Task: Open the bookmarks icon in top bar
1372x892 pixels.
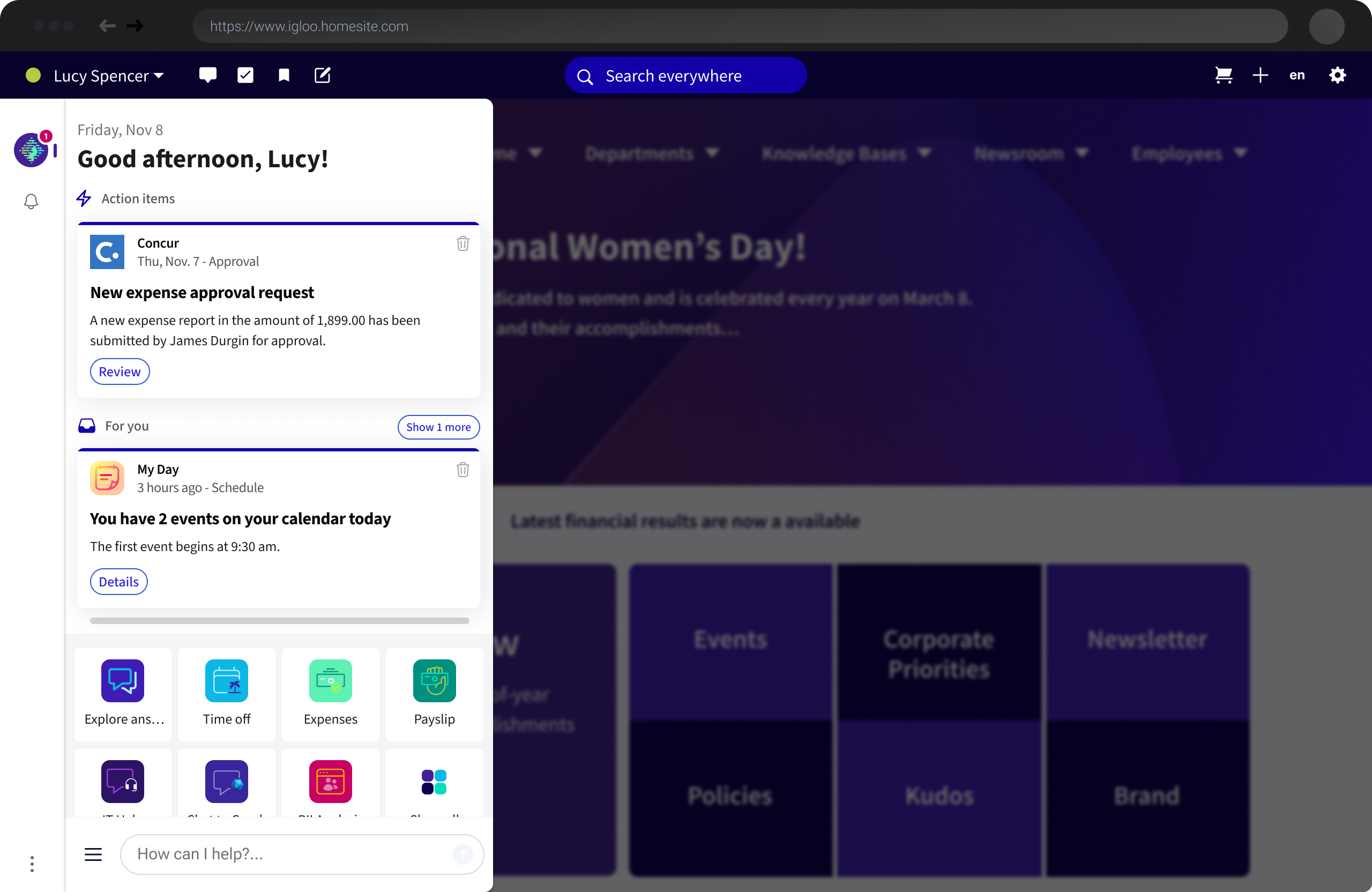Action: click(284, 76)
